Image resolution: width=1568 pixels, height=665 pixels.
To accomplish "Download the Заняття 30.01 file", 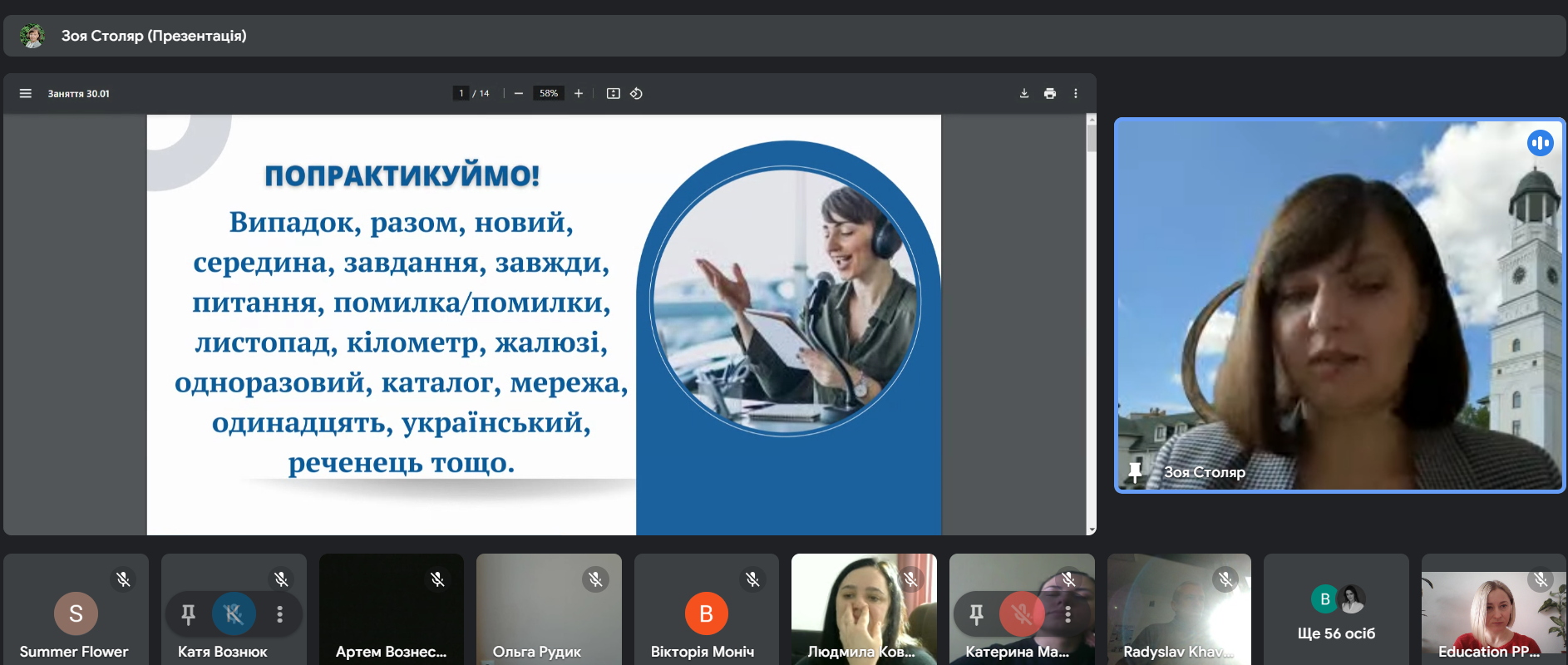I will pyautogui.click(x=1024, y=94).
